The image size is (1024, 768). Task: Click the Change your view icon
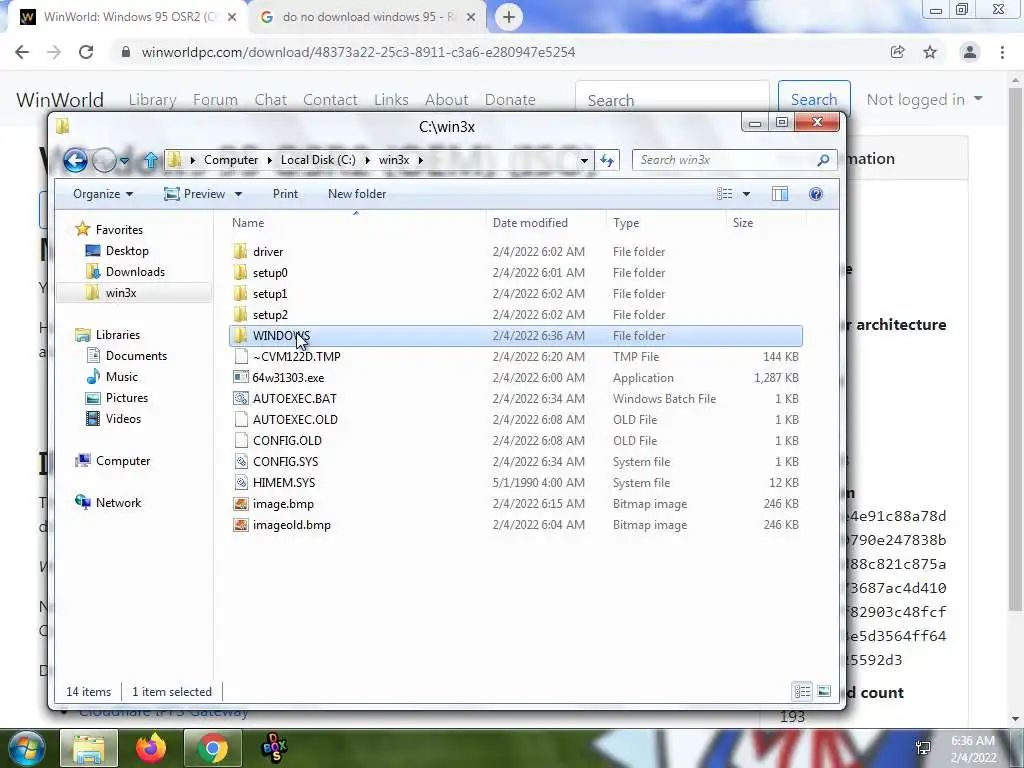[x=724, y=194]
